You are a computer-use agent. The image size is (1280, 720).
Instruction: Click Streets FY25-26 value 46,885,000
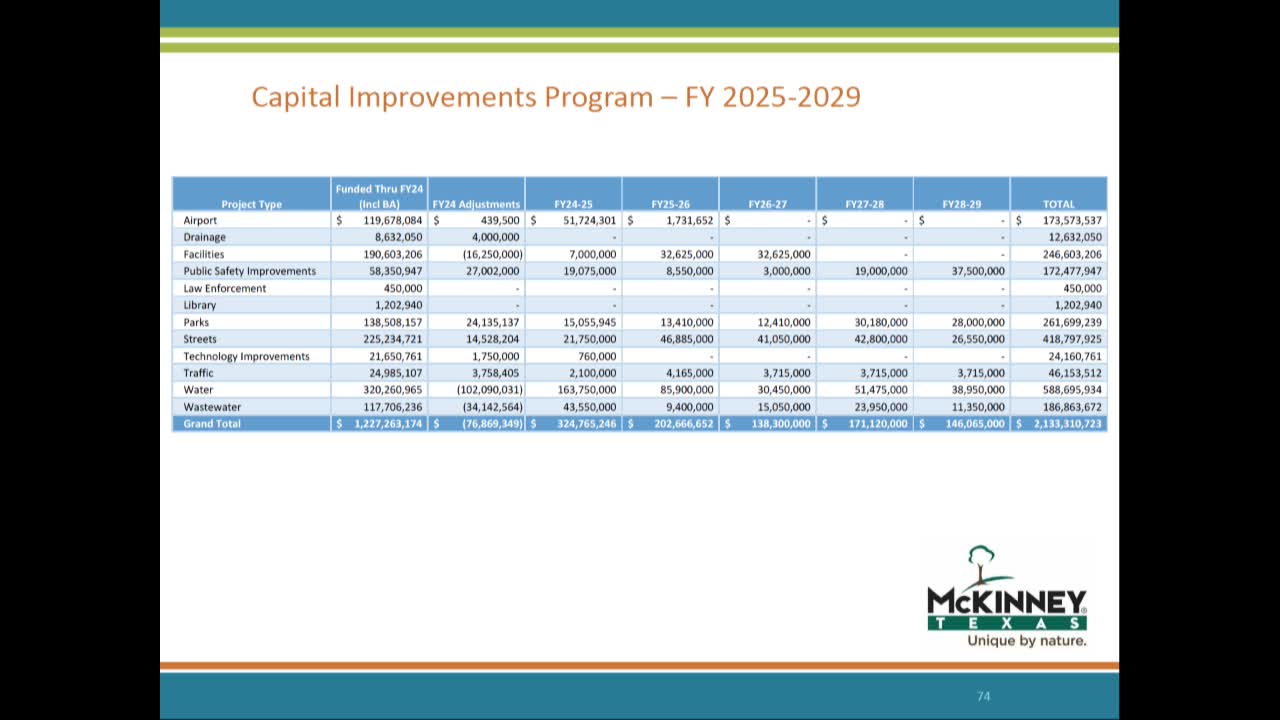click(686, 339)
